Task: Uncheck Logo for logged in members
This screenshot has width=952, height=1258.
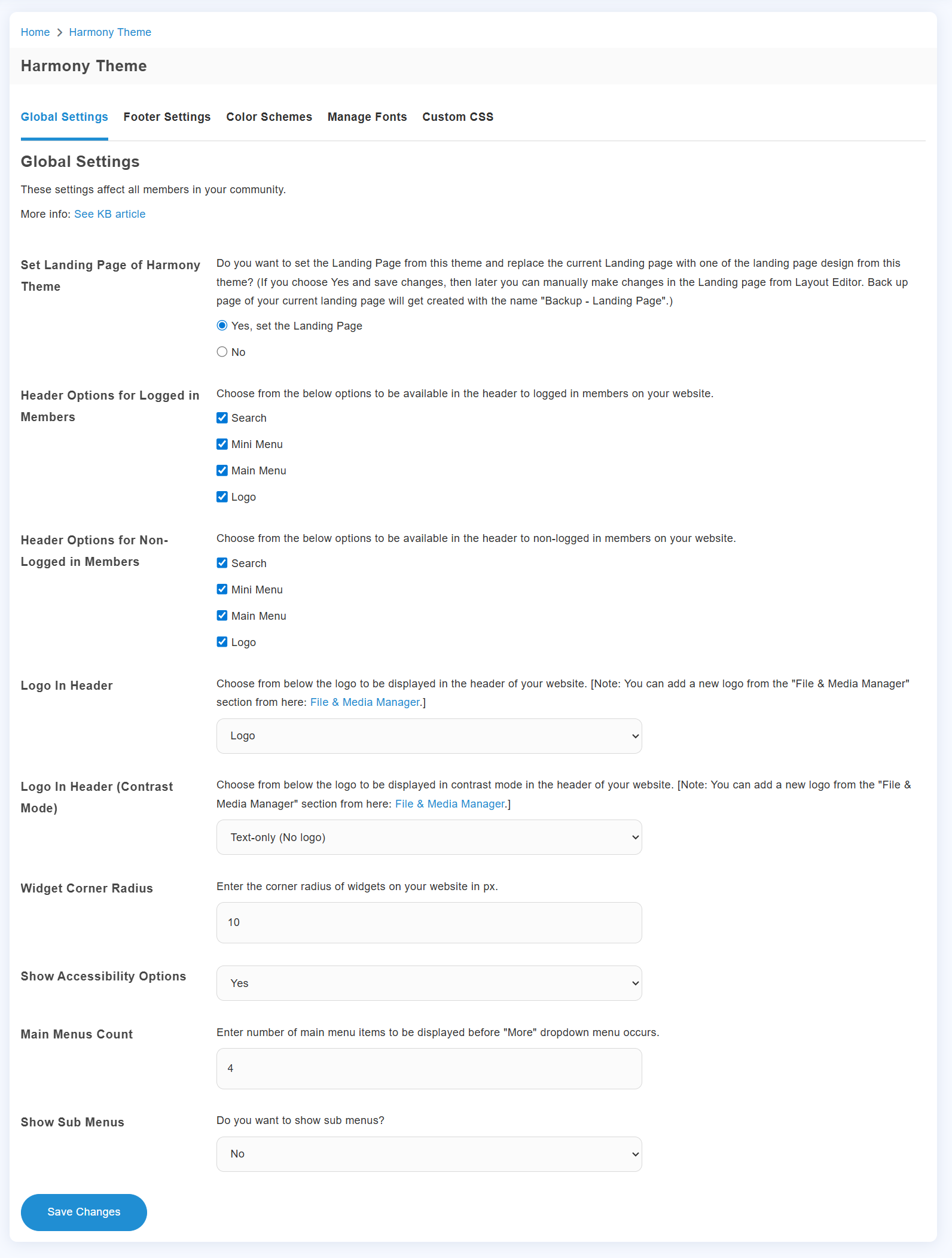Action: tap(222, 497)
